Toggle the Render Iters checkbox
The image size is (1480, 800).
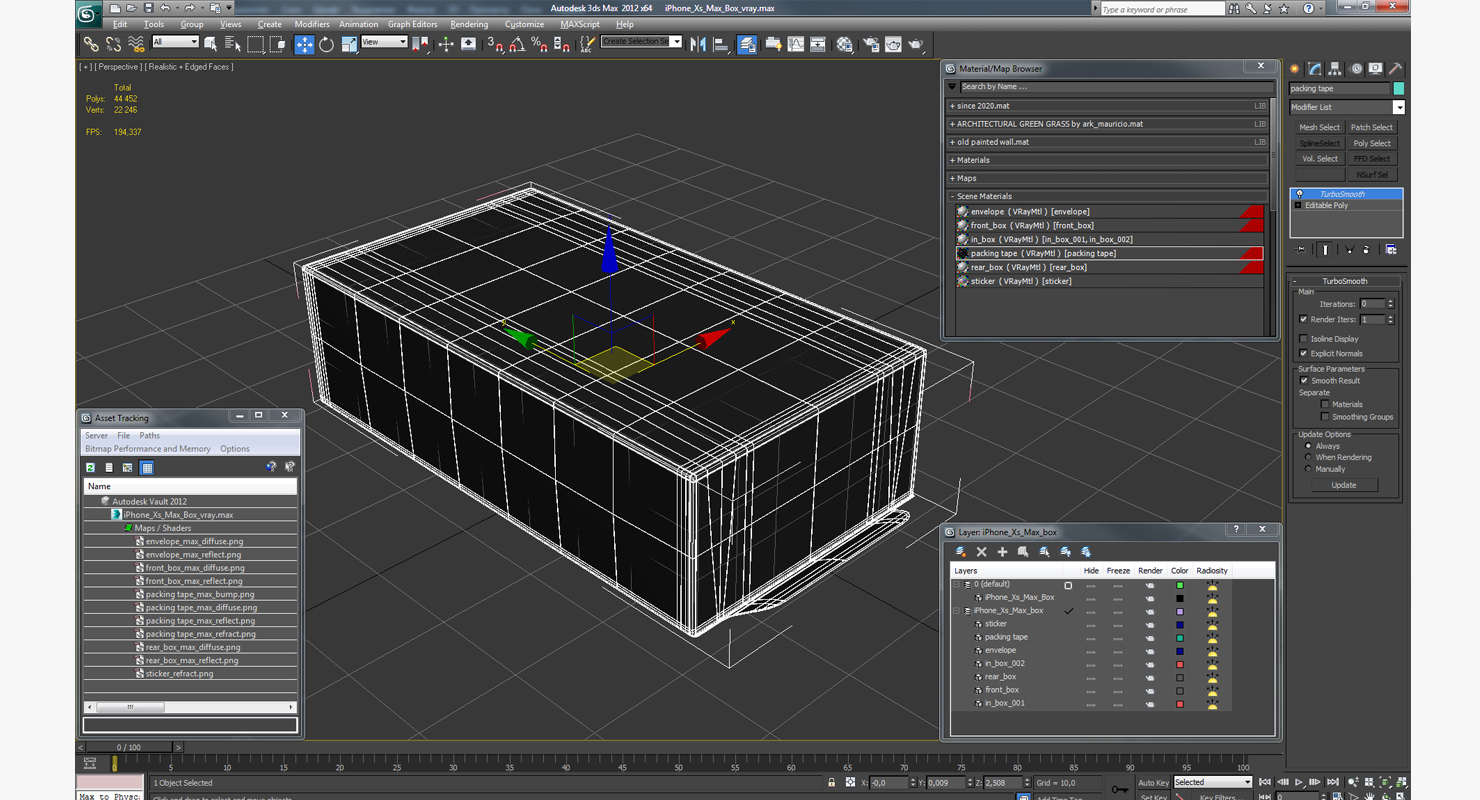coord(1303,320)
